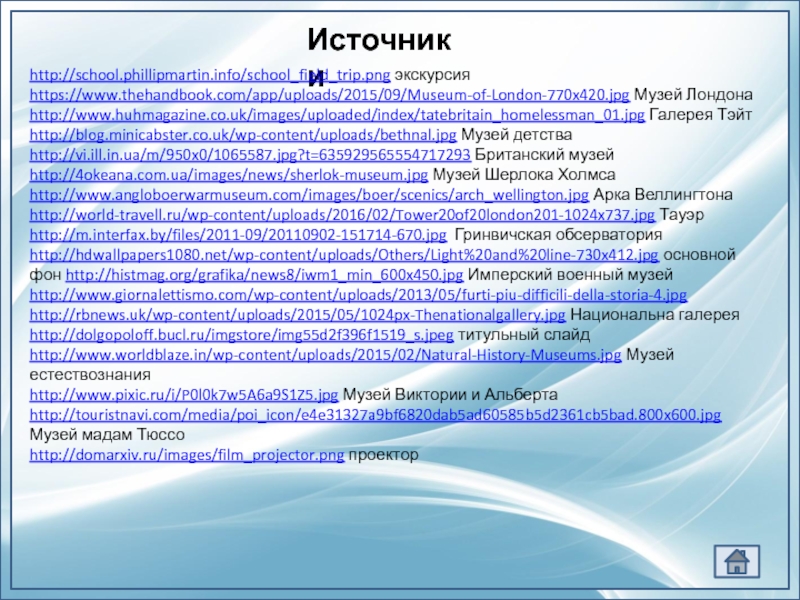800x600 pixels.
Task: Open the worldblaze.in Natural-History-Museums link
Action: click(x=326, y=355)
